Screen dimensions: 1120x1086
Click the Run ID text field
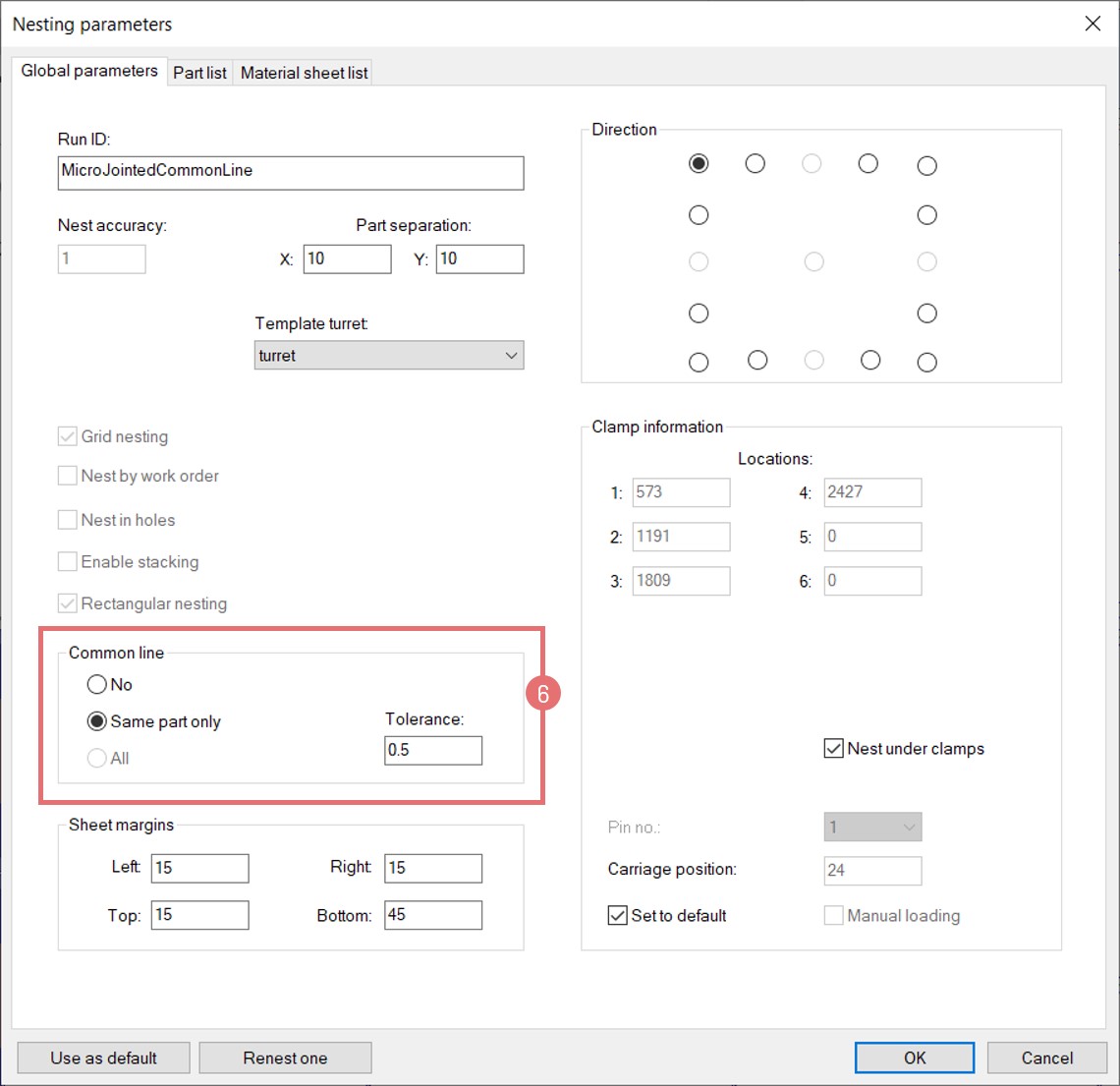(291, 173)
